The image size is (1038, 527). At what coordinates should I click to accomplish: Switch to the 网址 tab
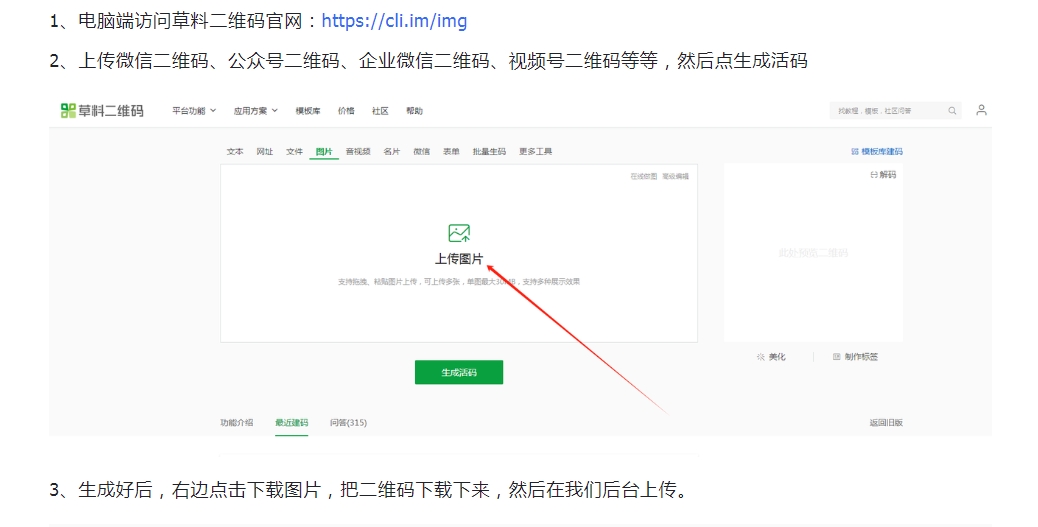point(264,152)
